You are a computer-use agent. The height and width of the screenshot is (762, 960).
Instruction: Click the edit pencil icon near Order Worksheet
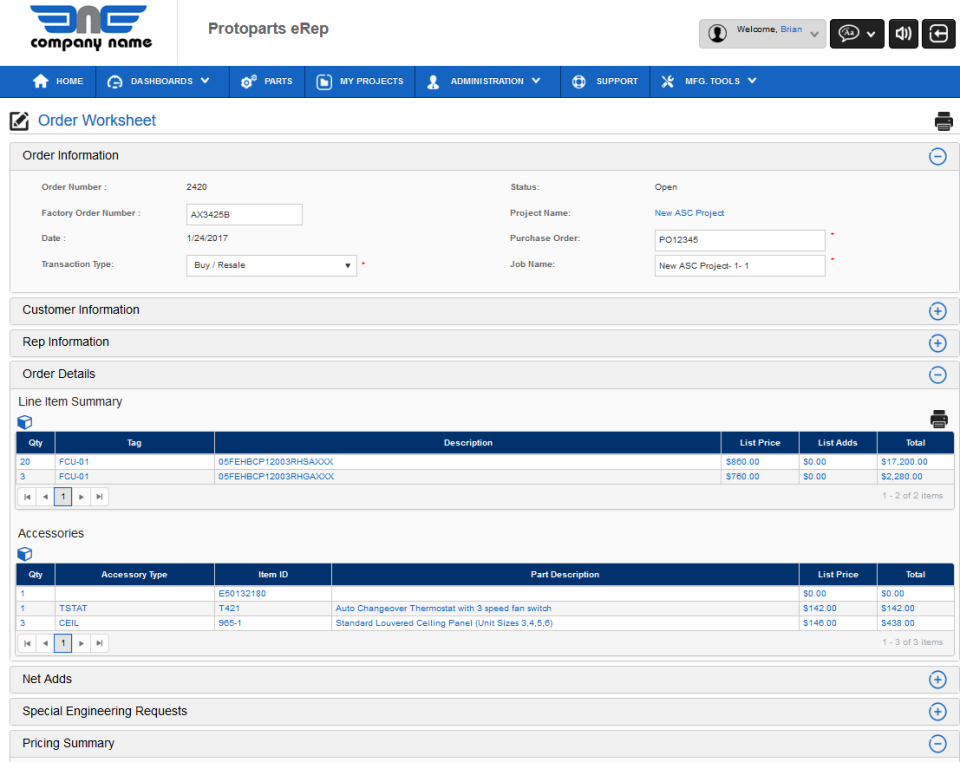pyautogui.click(x=17, y=120)
